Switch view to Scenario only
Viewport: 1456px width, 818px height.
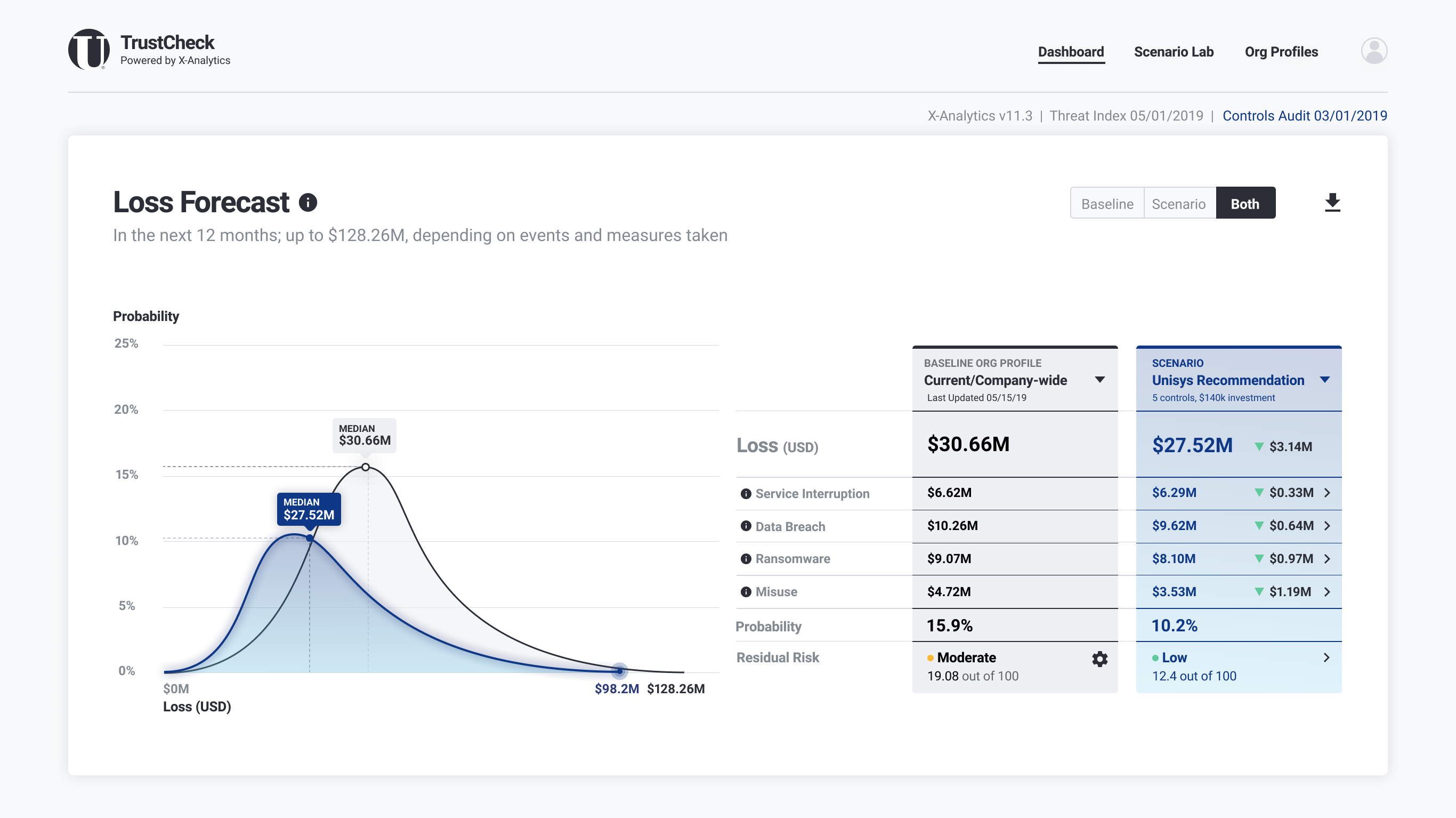click(1178, 204)
